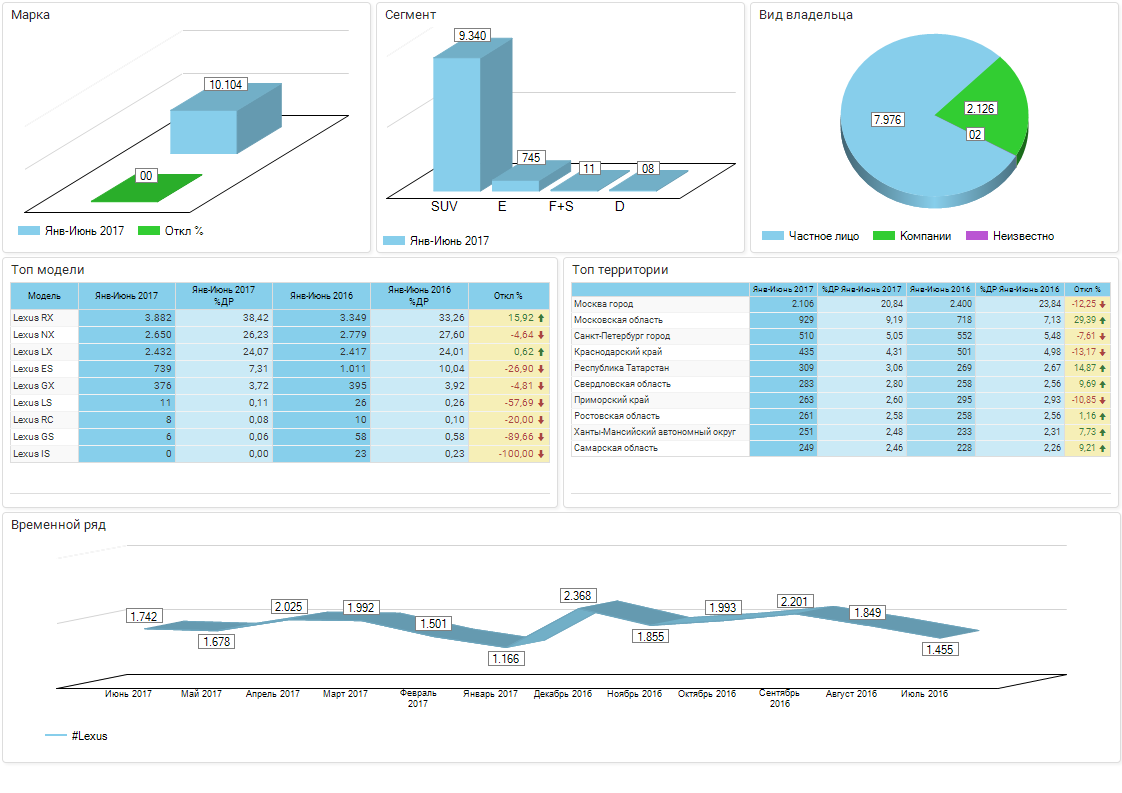Sort by the Модель column header

pyautogui.click(x=44, y=296)
